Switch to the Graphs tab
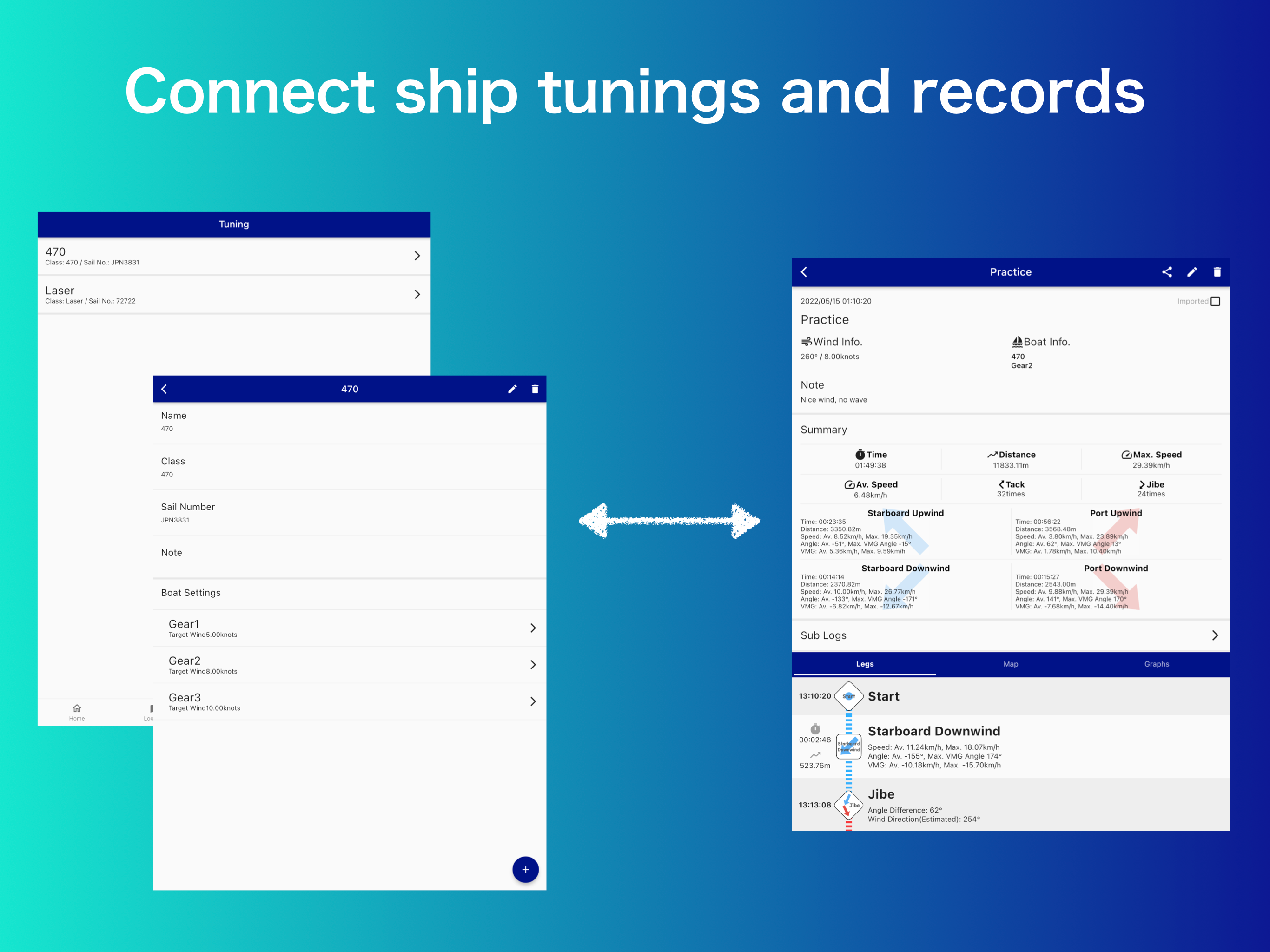 1156,664
